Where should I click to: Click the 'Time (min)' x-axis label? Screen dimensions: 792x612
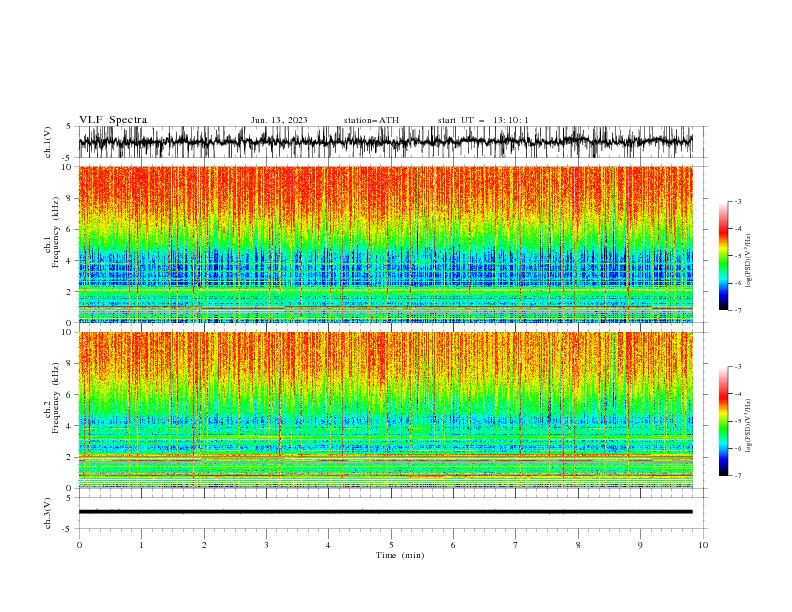point(400,555)
